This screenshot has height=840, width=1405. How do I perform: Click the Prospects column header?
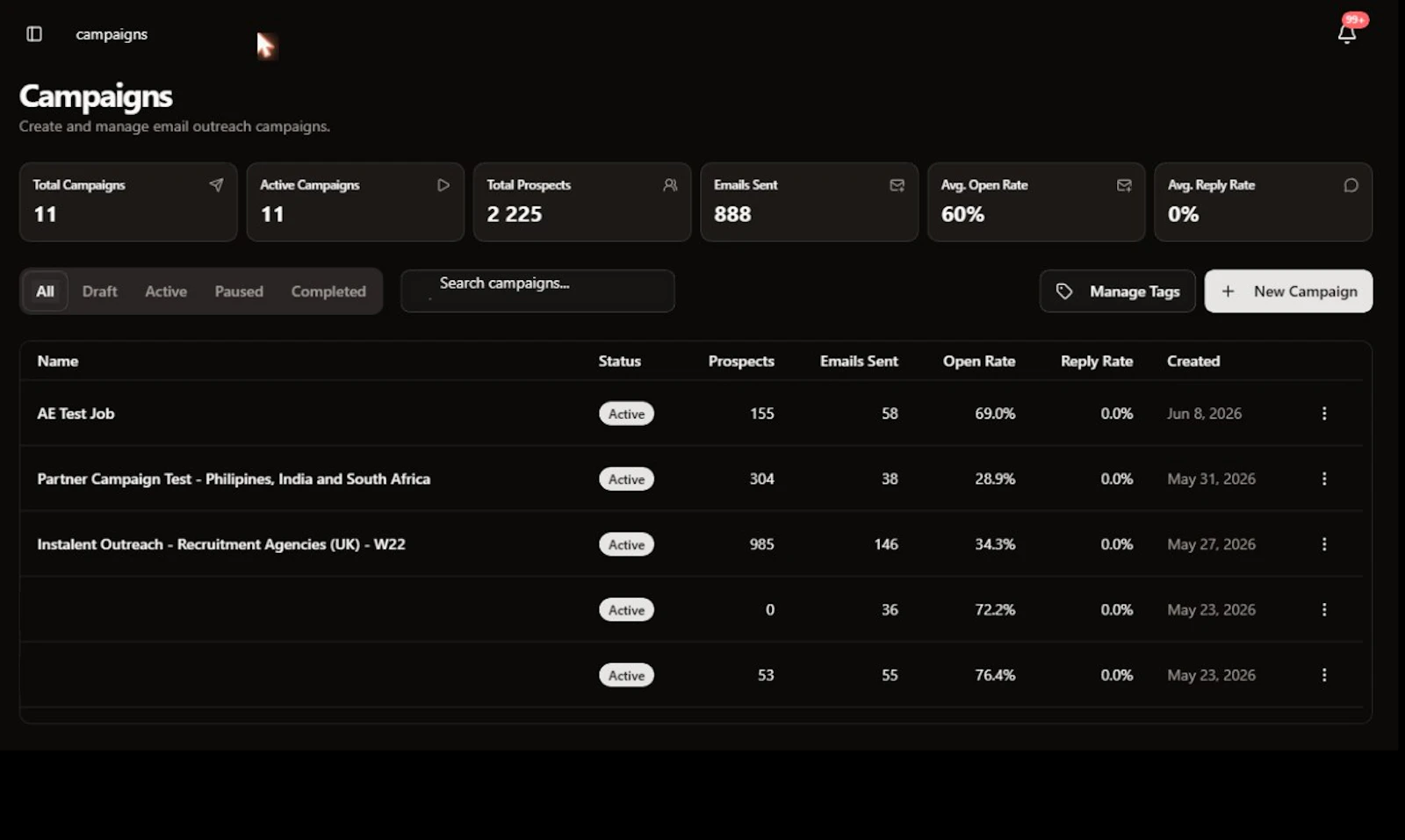(x=741, y=361)
